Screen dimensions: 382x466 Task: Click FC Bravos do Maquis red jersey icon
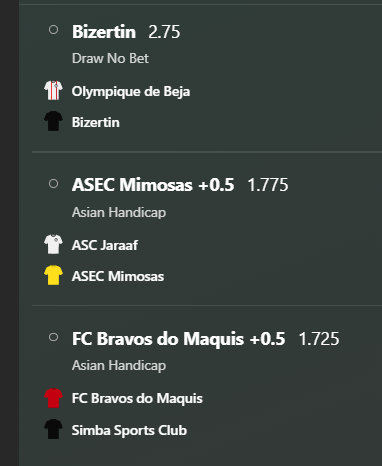pos(53,398)
